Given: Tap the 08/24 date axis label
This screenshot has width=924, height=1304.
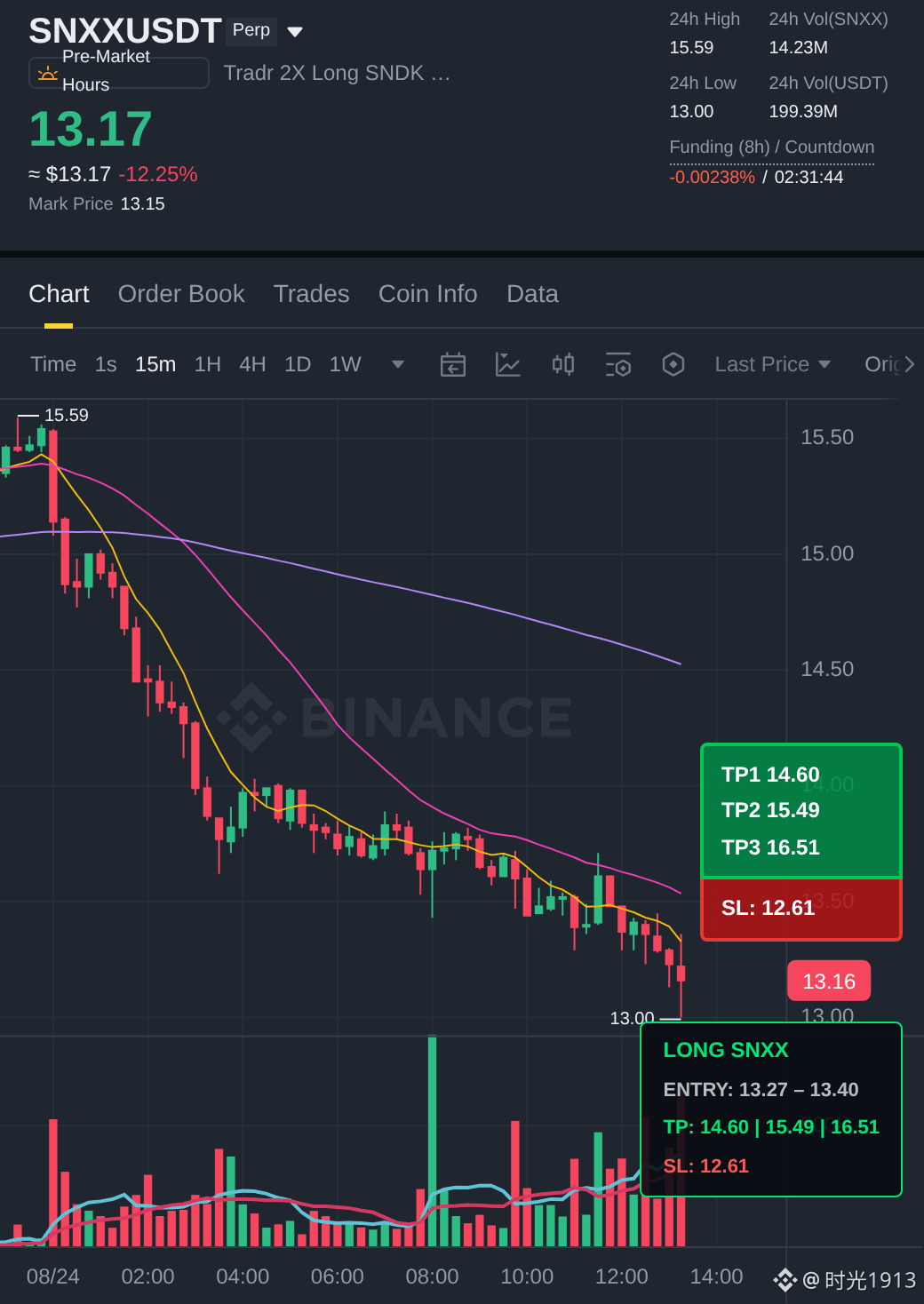Looking at the screenshot, I should tap(53, 1276).
